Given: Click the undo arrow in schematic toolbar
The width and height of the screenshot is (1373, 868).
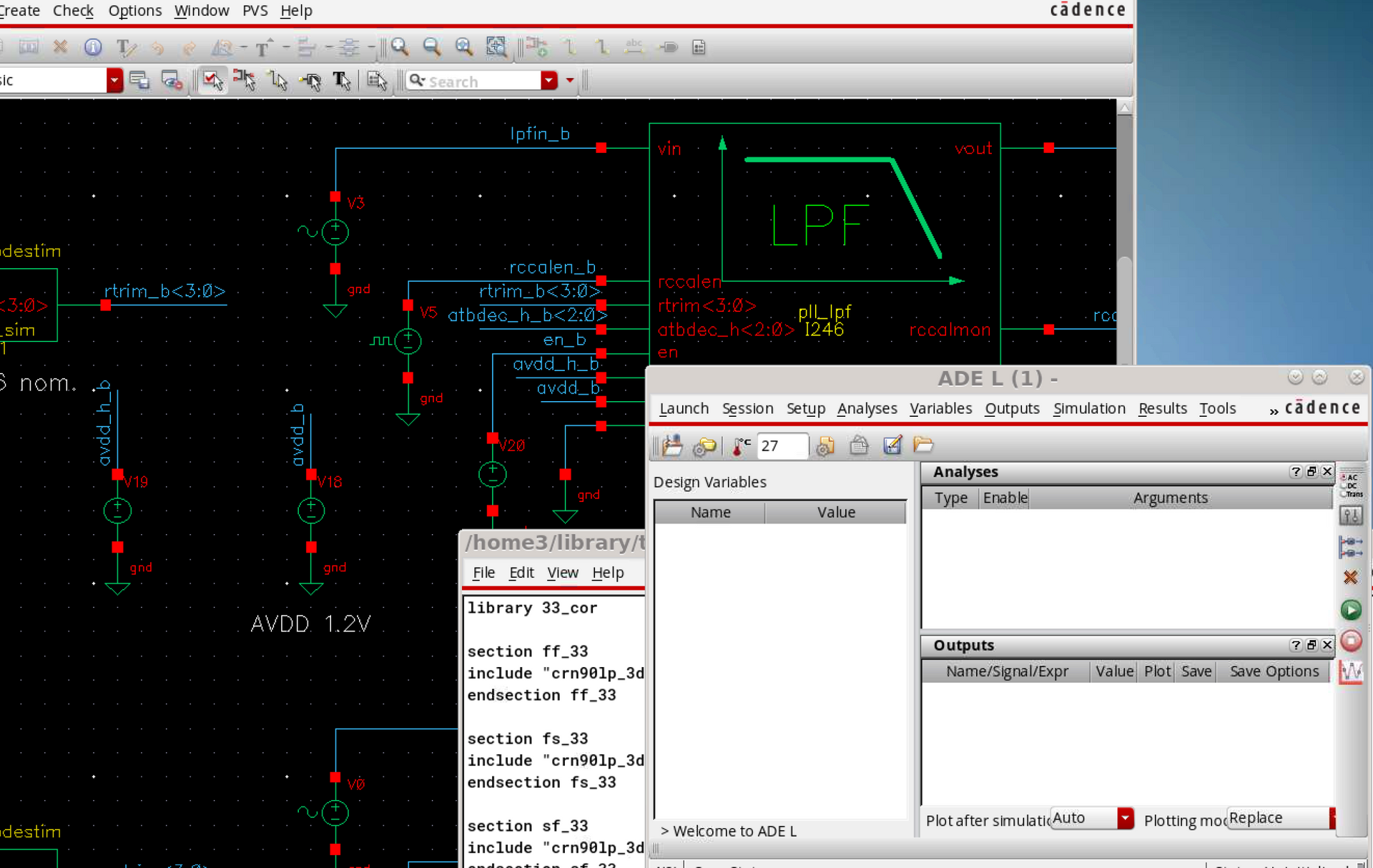Looking at the screenshot, I should click(x=157, y=47).
